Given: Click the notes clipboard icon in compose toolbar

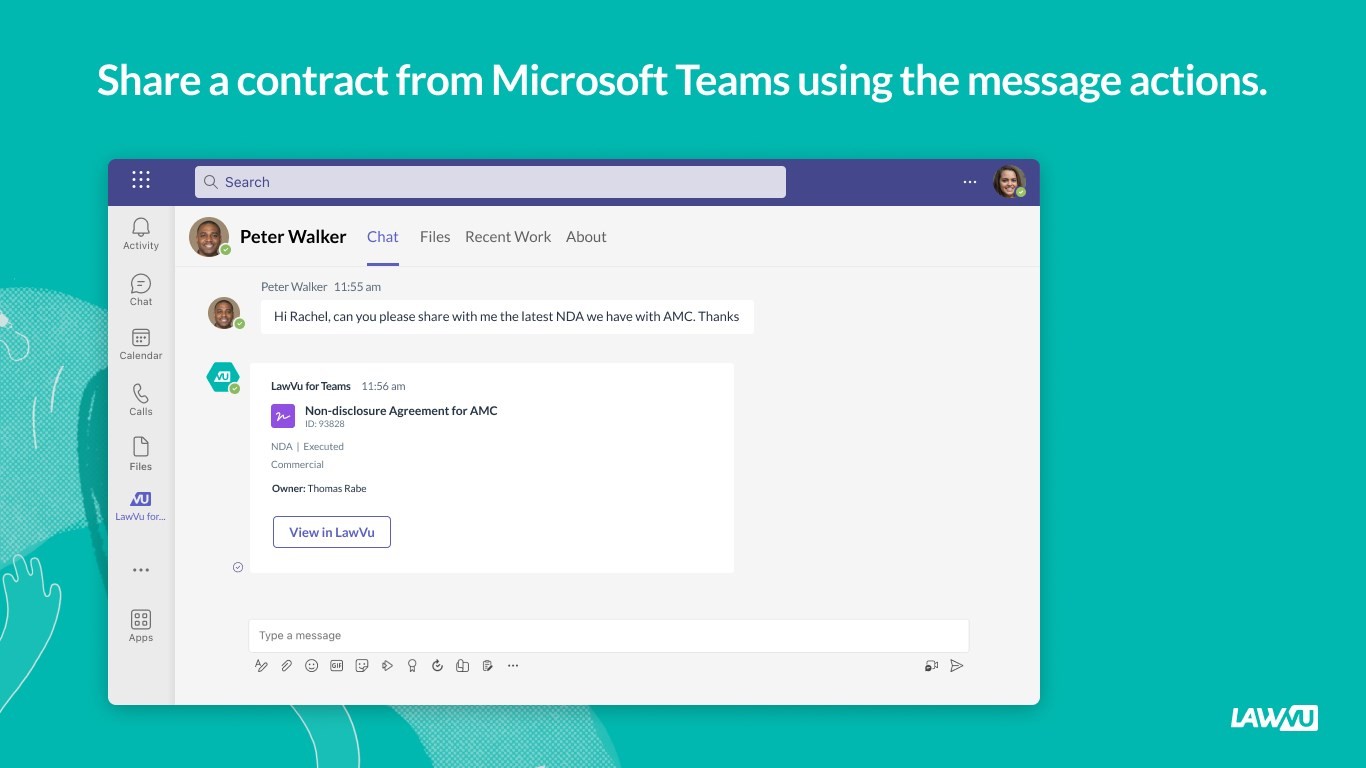Looking at the screenshot, I should pos(488,666).
